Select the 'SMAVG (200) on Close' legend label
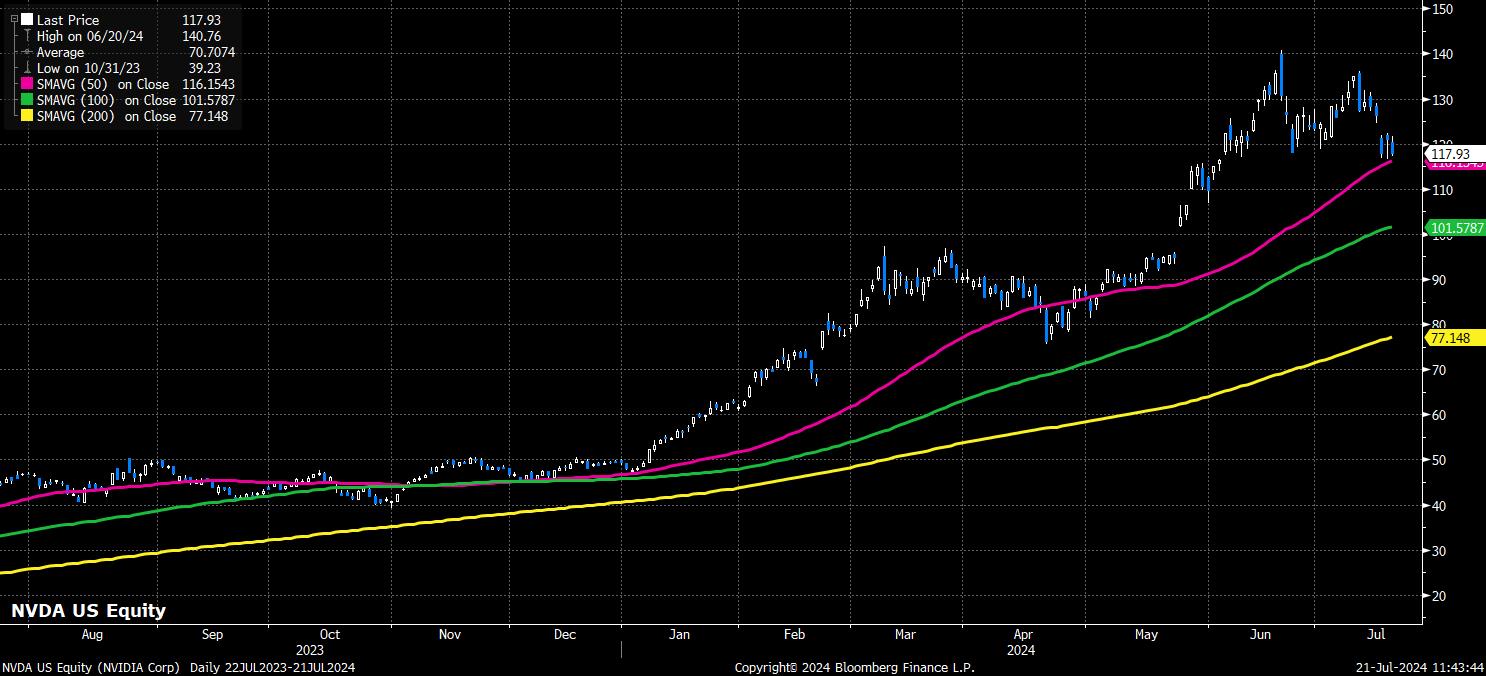This screenshot has width=1486, height=676. click(107, 116)
